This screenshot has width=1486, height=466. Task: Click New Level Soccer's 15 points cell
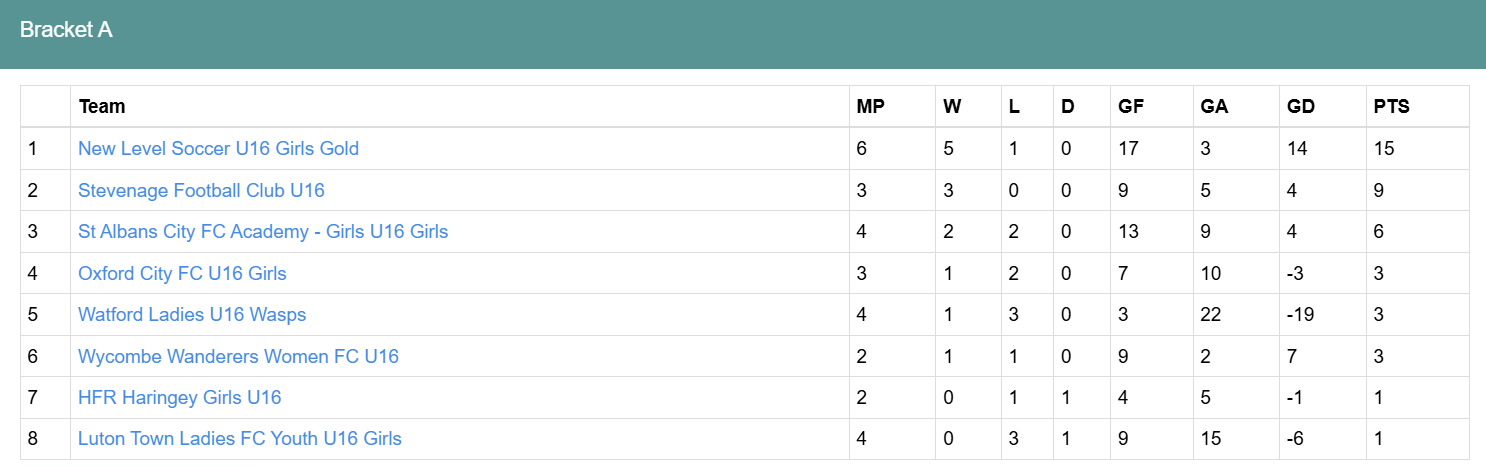click(x=1384, y=149)
